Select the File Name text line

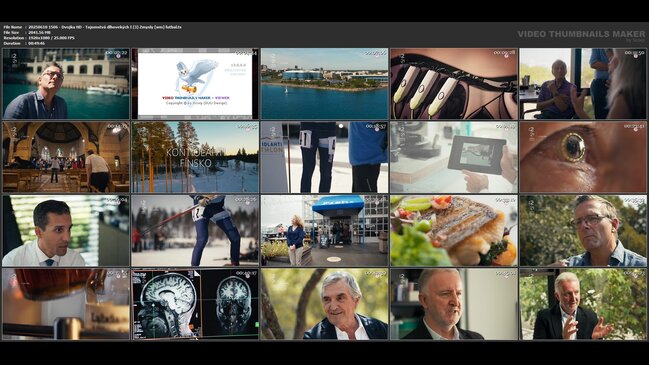click(x=92, y=27)
